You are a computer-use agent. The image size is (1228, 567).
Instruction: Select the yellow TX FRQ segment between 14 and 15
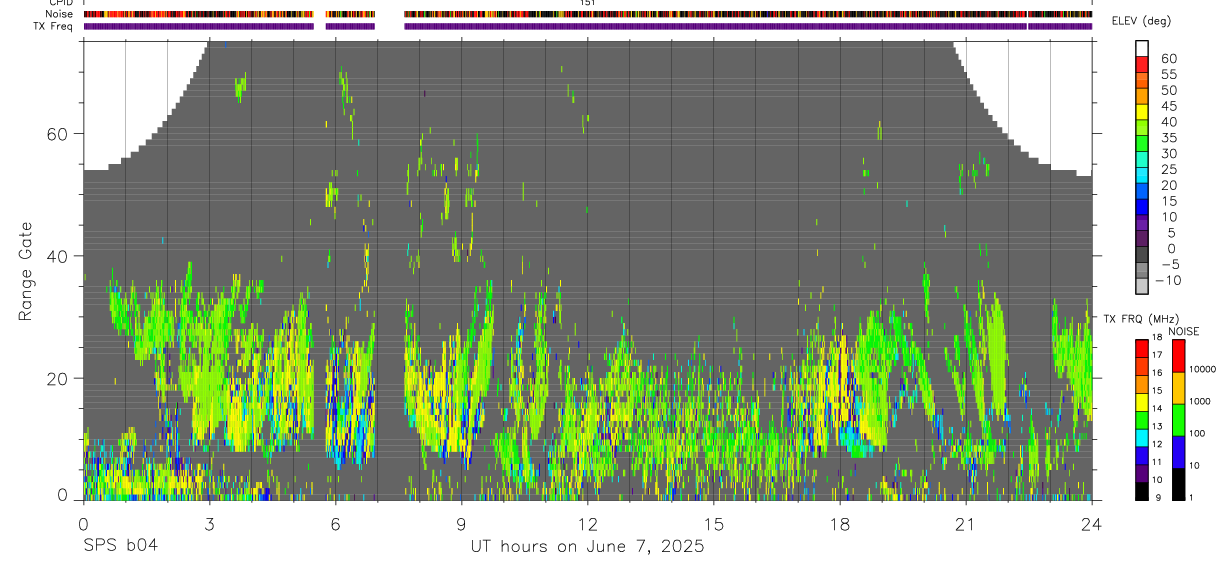pyautogui.click(x=1142, y=401)
